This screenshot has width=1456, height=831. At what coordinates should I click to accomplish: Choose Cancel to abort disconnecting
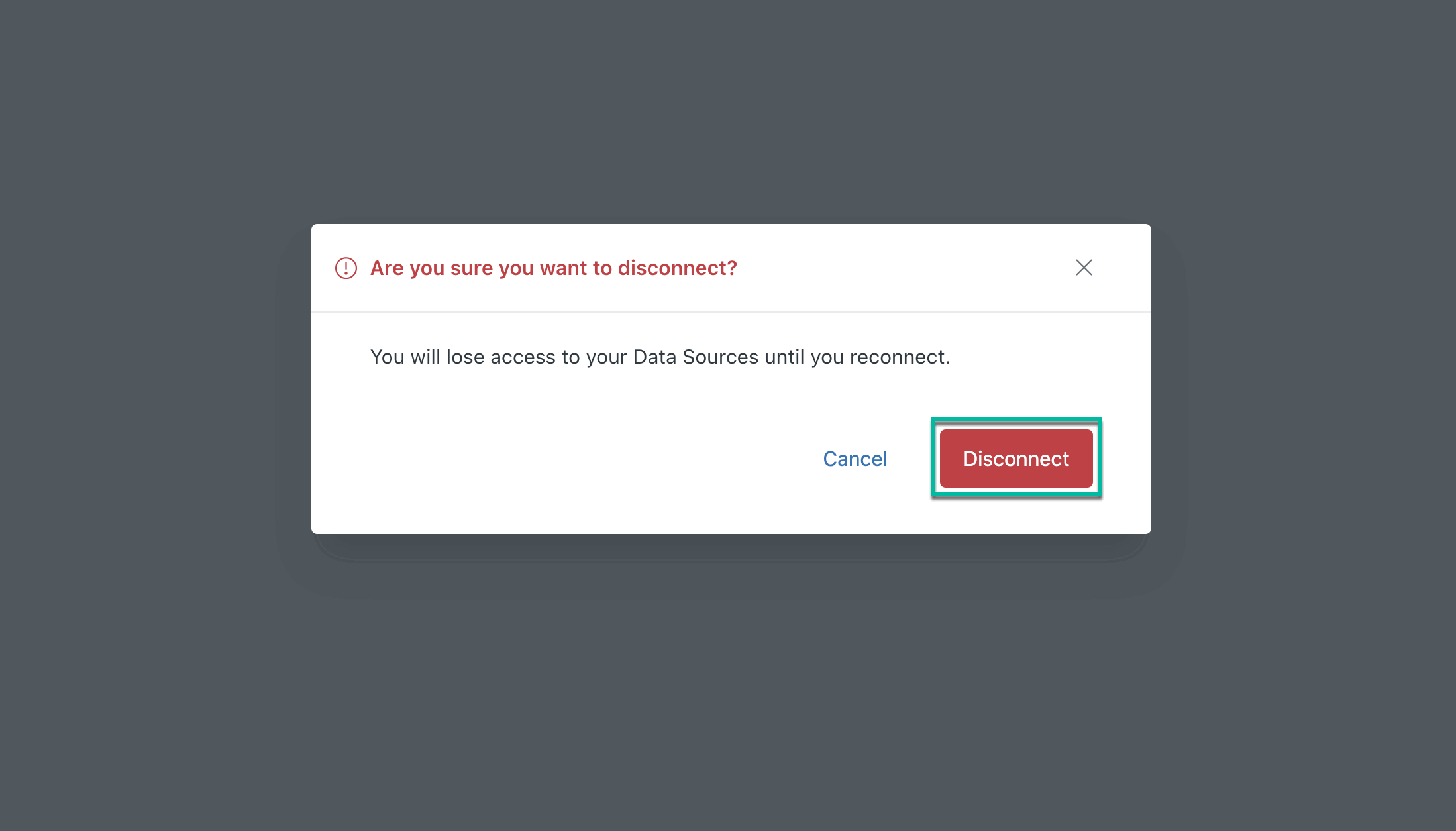click(x=855, y=458)
